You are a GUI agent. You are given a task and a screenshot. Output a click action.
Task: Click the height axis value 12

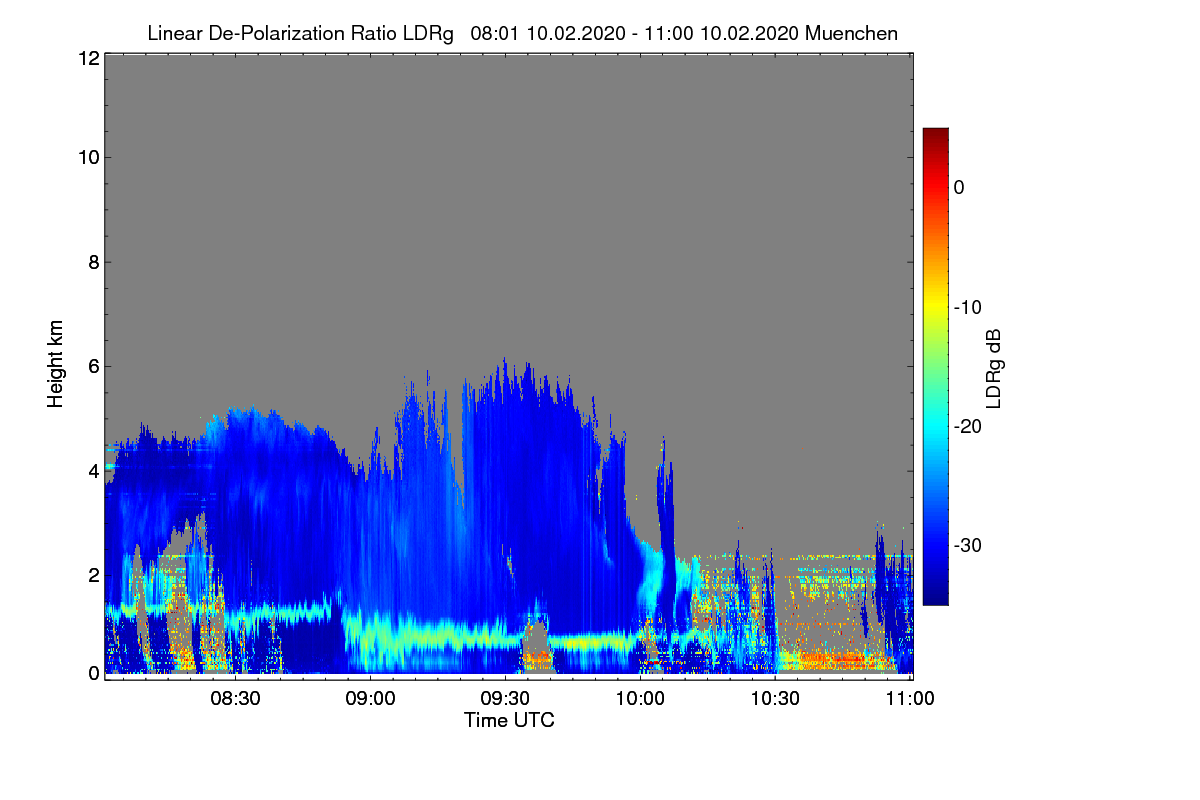(x=87, y=58)
